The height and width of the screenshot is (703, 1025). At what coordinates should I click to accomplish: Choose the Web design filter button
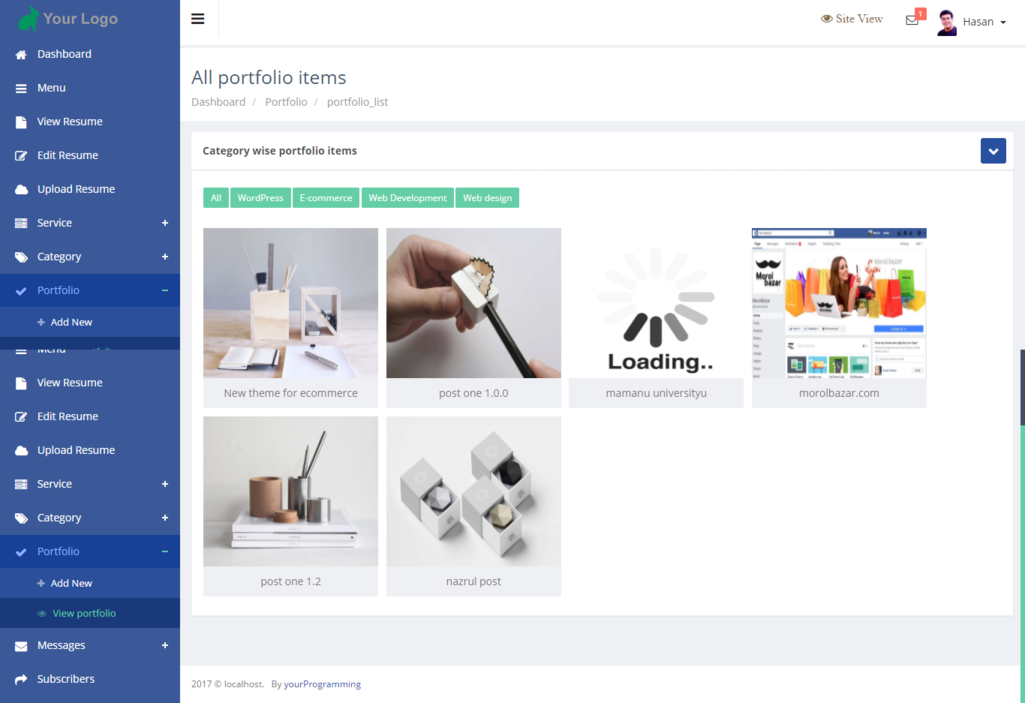pos(487,198)
